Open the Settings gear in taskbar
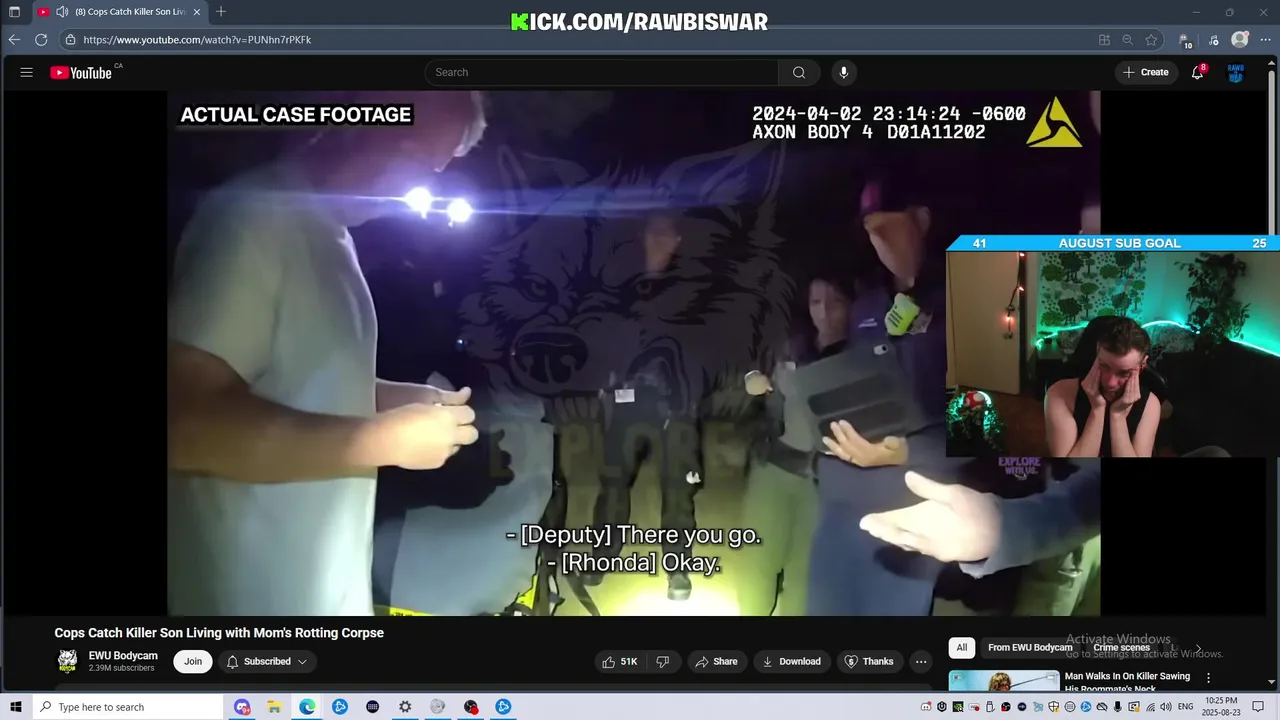 point(405,707)
